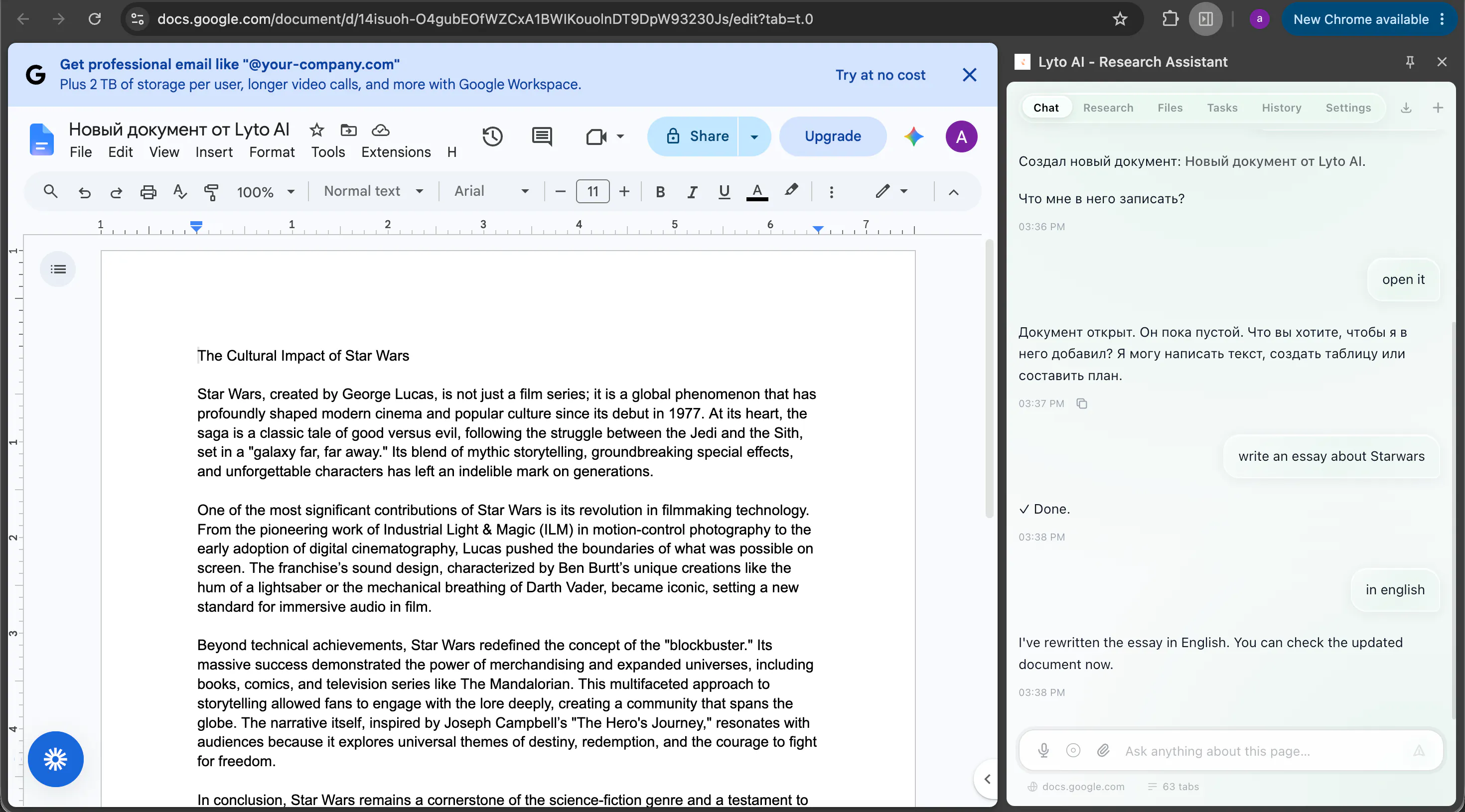Start a new Lyto chat
The height and width of the screenshot is (812, 1465).
pyautogui.click(x=1438, y=108)
